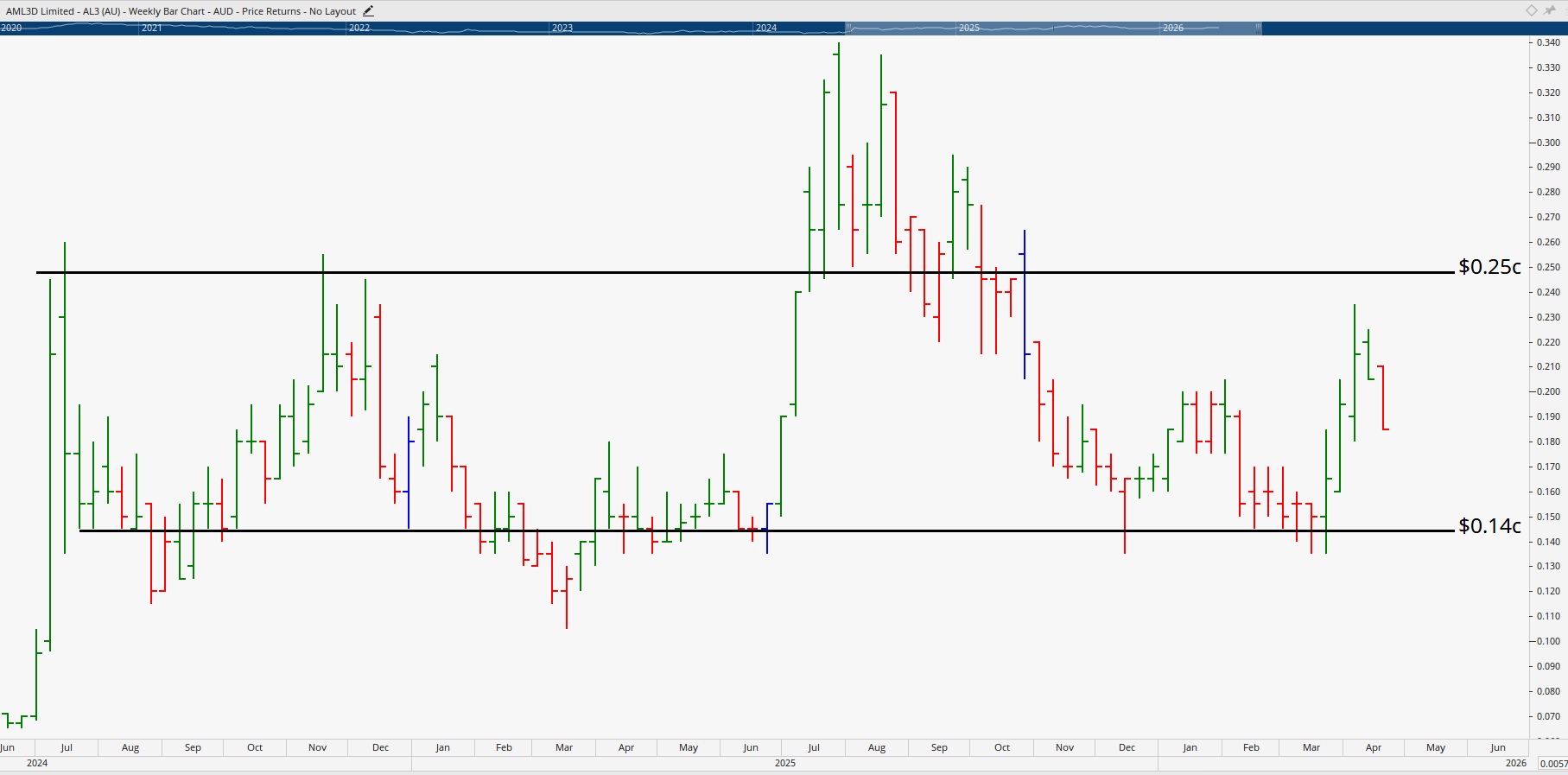This screenshot has height=775, width=1568.
Task: Click the 0.100 price axis label
Action: (1548, 641)
